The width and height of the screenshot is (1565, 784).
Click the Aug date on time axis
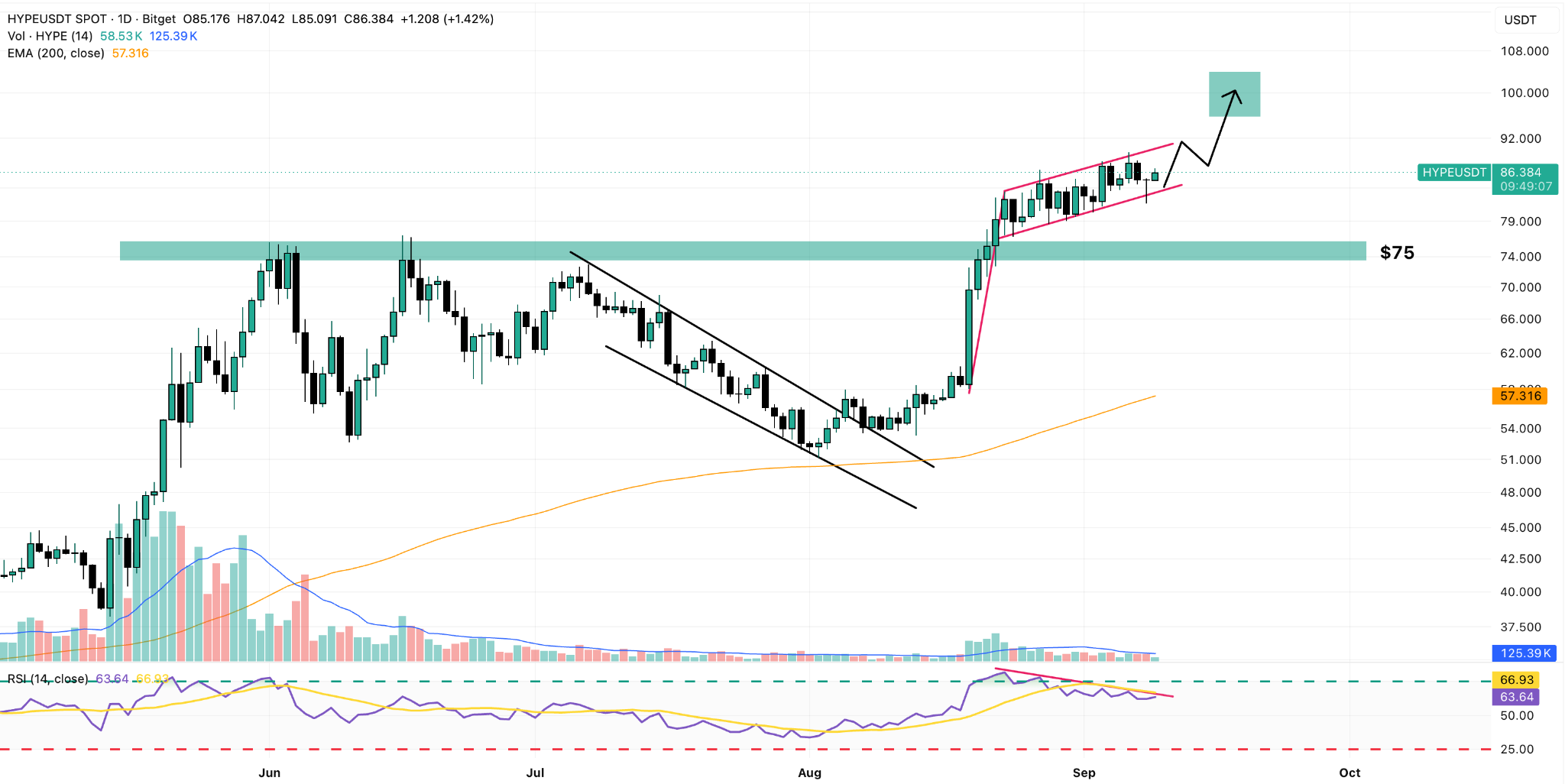pos(809,773)
